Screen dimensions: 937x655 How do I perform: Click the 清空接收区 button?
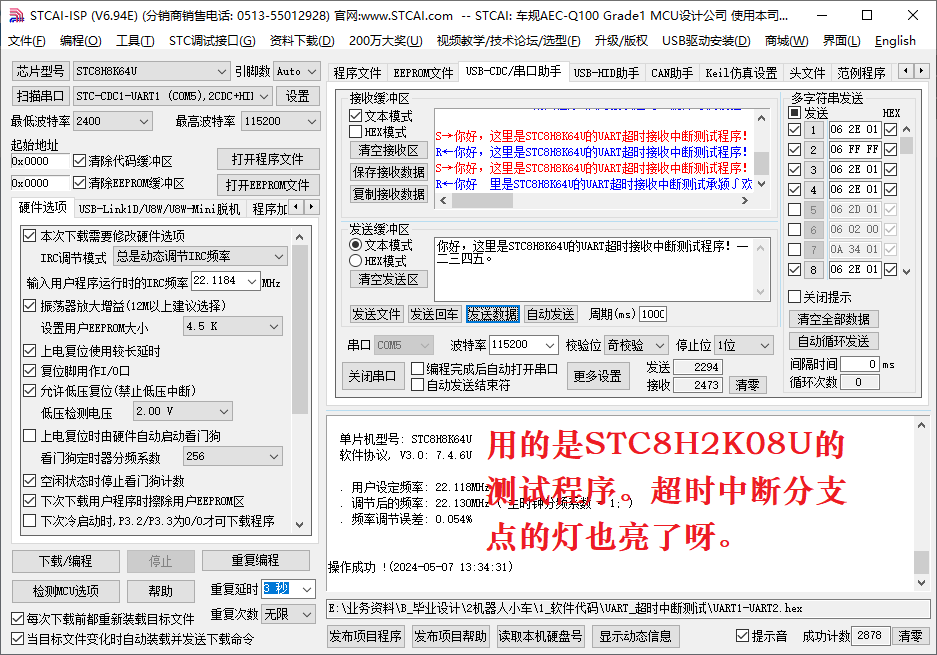[388, 150]
